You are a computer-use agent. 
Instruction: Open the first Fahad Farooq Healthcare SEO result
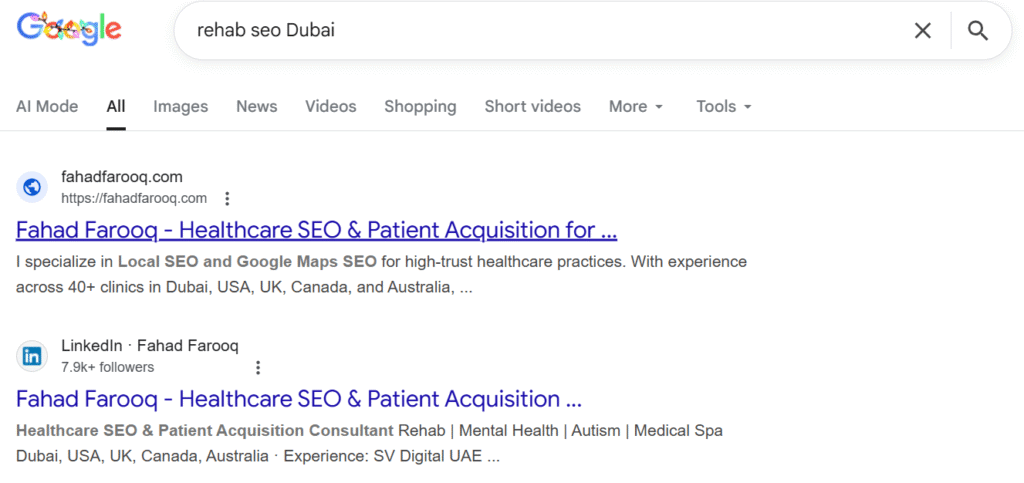click(316, 231)
